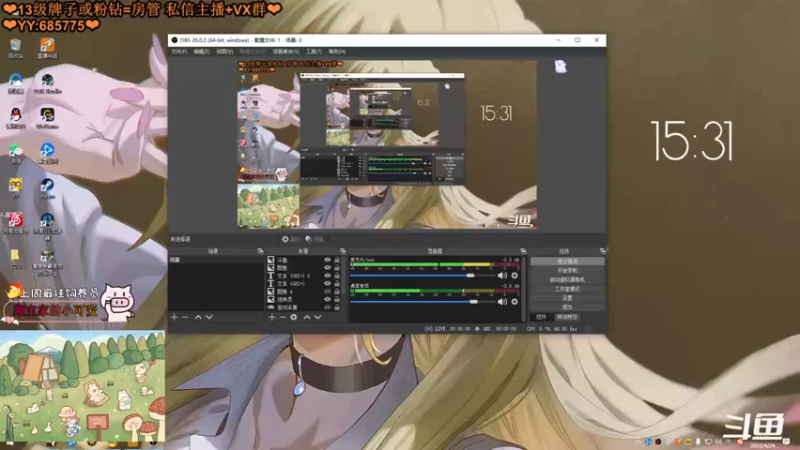Open Recycle Bin on desktop
Viewport: 800px width, 450px height.
(x=16, y=48)
